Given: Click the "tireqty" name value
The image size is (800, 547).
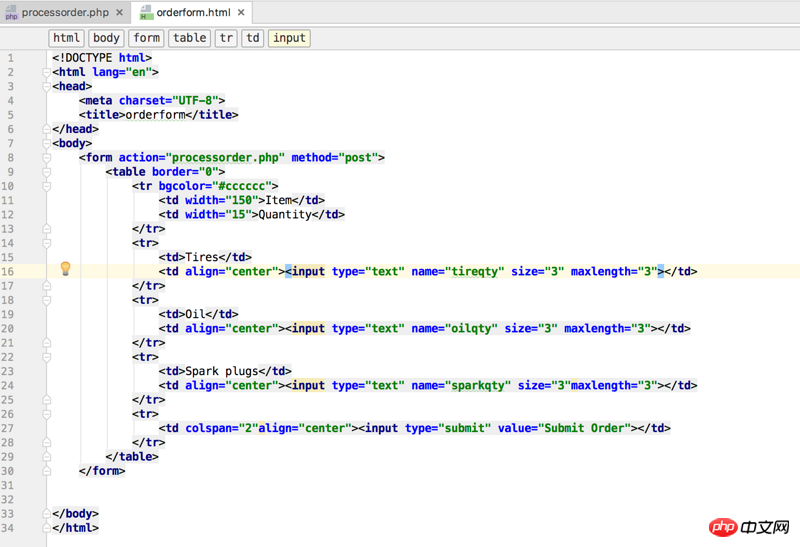Looking at the screenshot, I should point(474,272).
